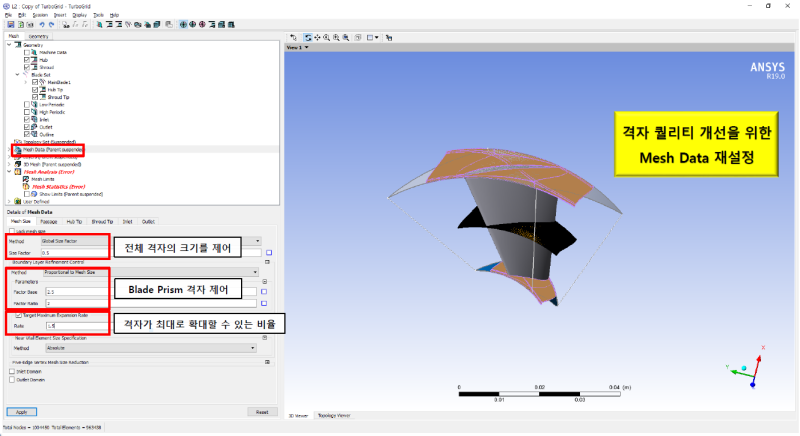This screenshot has height=436, width=800.
Task: Enable the Machine Data checkbox
Action: (27, 53)
